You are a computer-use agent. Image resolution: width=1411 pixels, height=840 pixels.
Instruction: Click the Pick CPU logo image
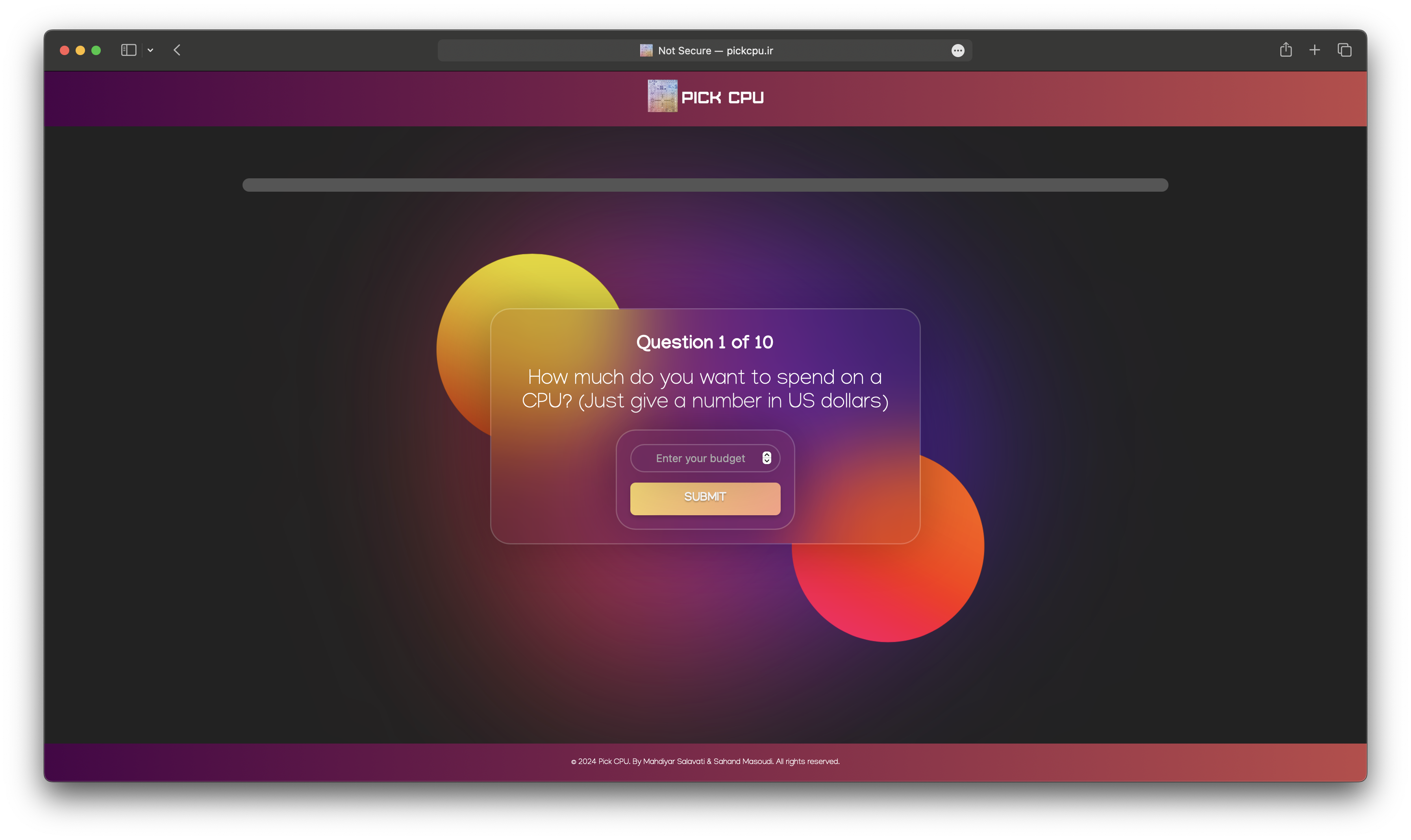[x=662, y=96]
